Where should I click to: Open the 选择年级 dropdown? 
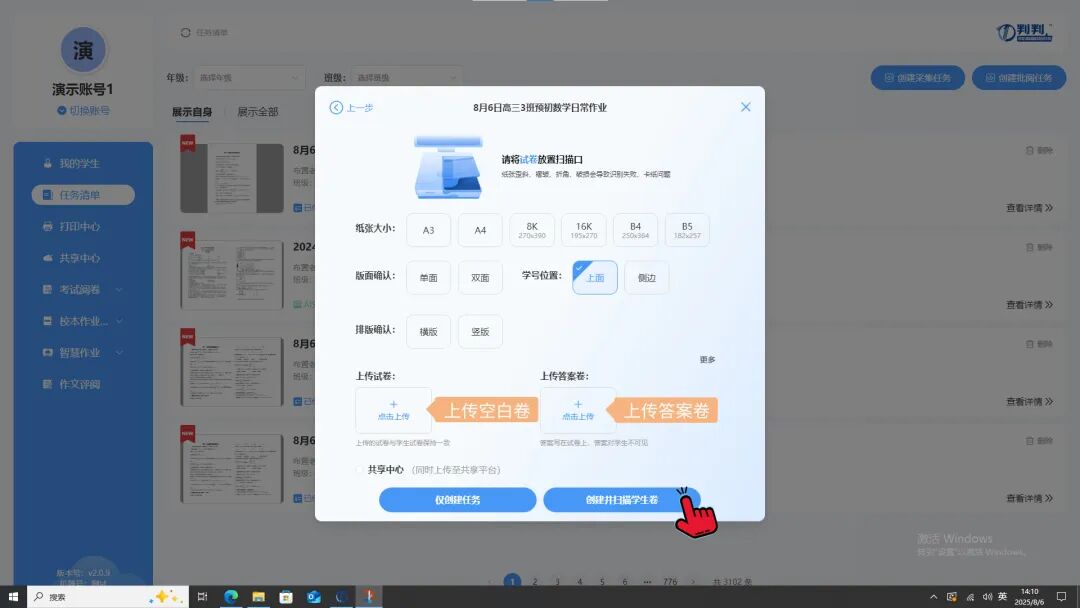[248, 76]
